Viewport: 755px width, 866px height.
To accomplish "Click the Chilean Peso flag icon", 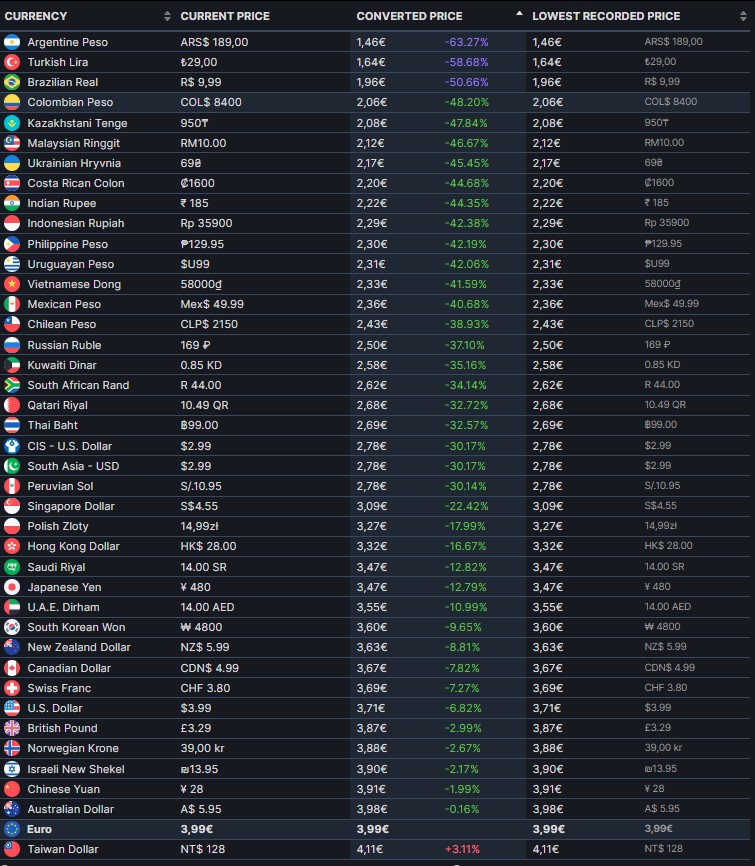I will point(12,324).
